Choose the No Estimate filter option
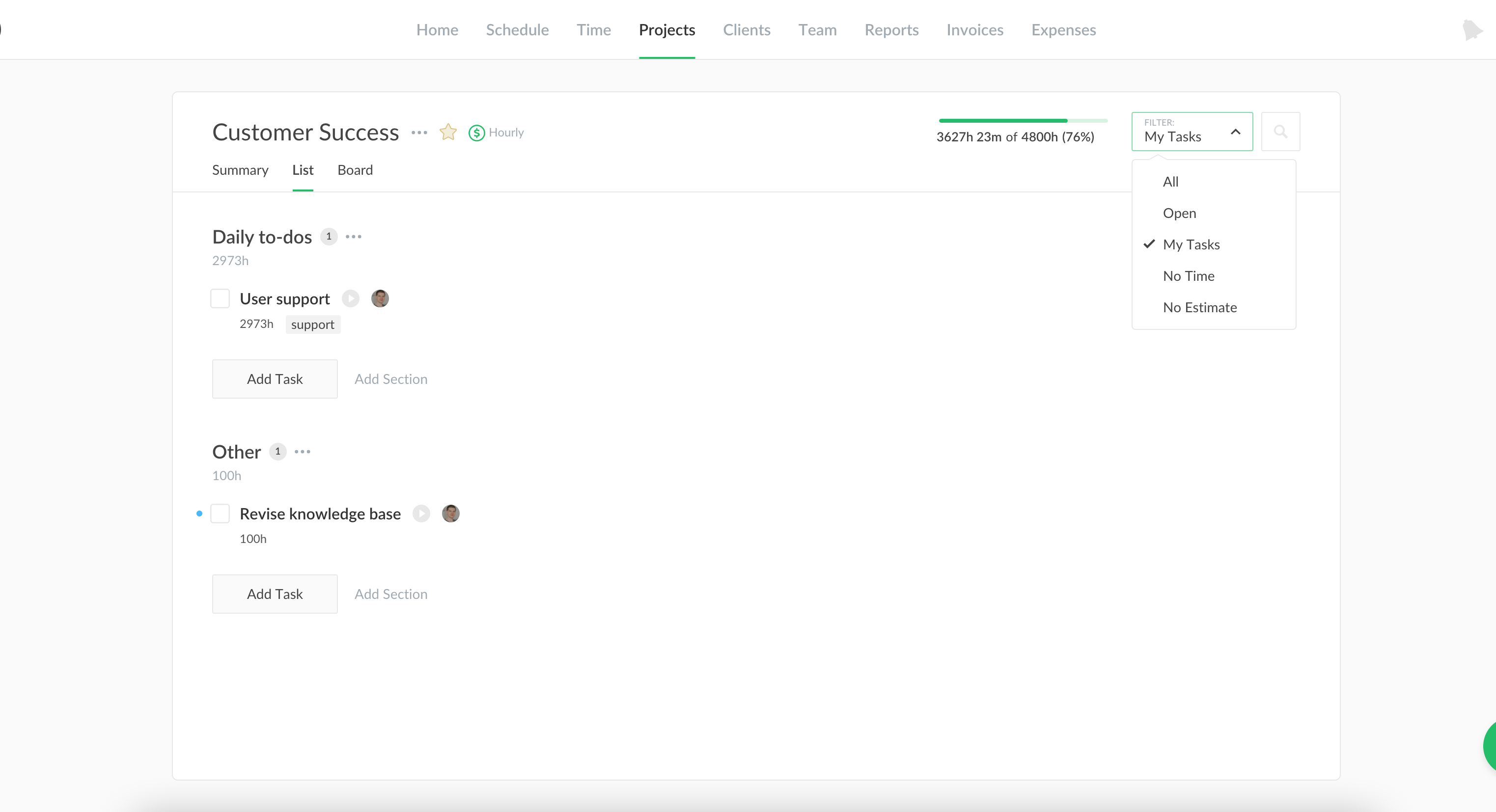Image resolution: width=1496 pixels, height=812 pixels. 1199,307
